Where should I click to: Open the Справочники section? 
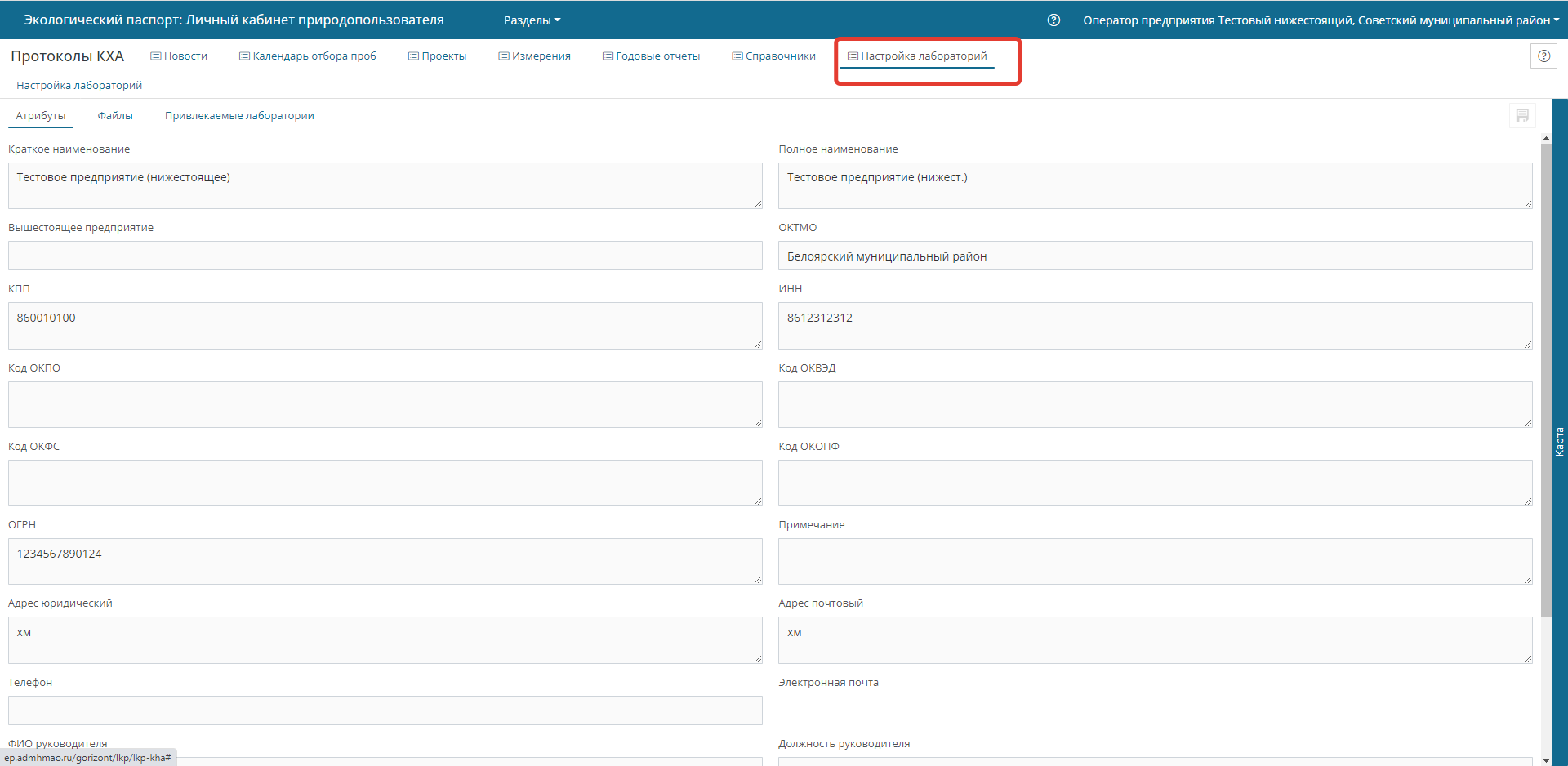click(x=773, y=56)
